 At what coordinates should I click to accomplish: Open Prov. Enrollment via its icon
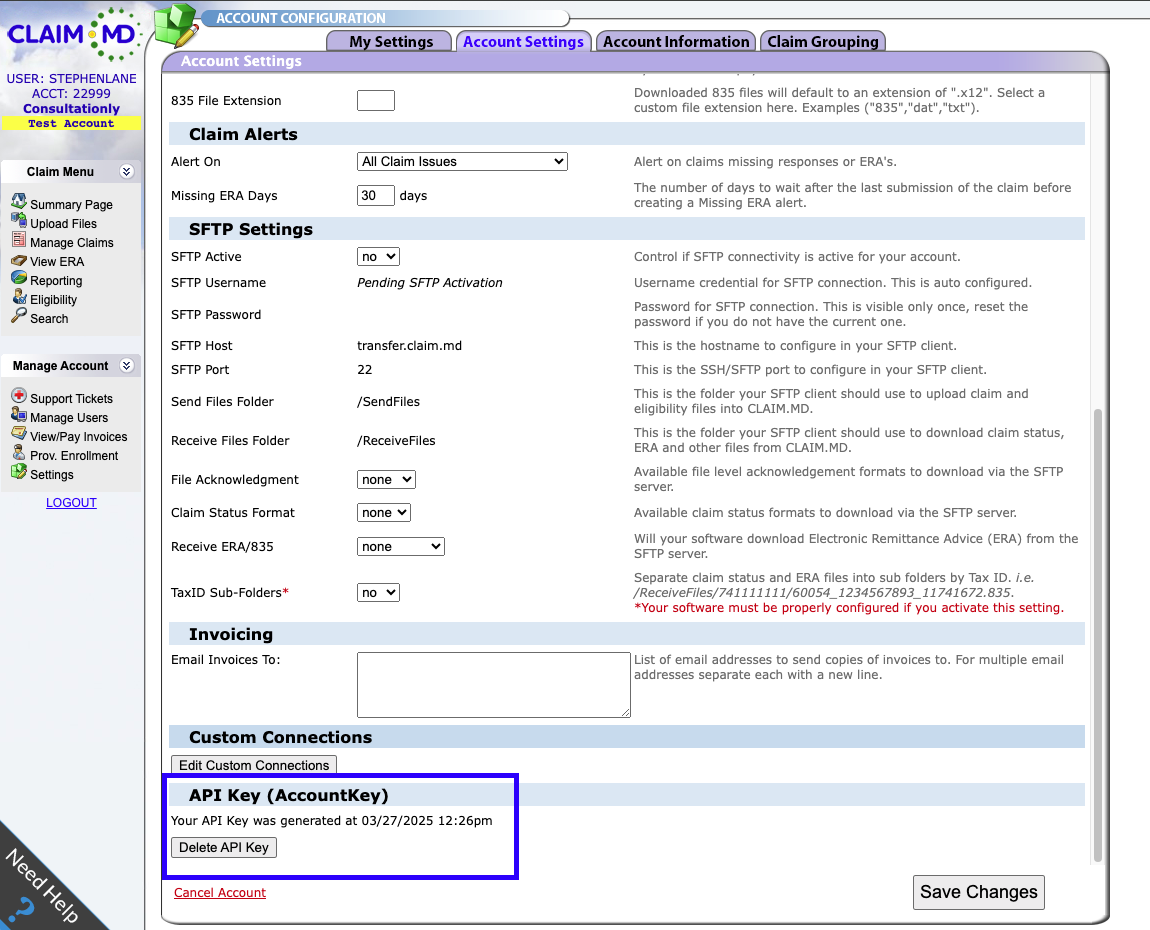(19, 454)
